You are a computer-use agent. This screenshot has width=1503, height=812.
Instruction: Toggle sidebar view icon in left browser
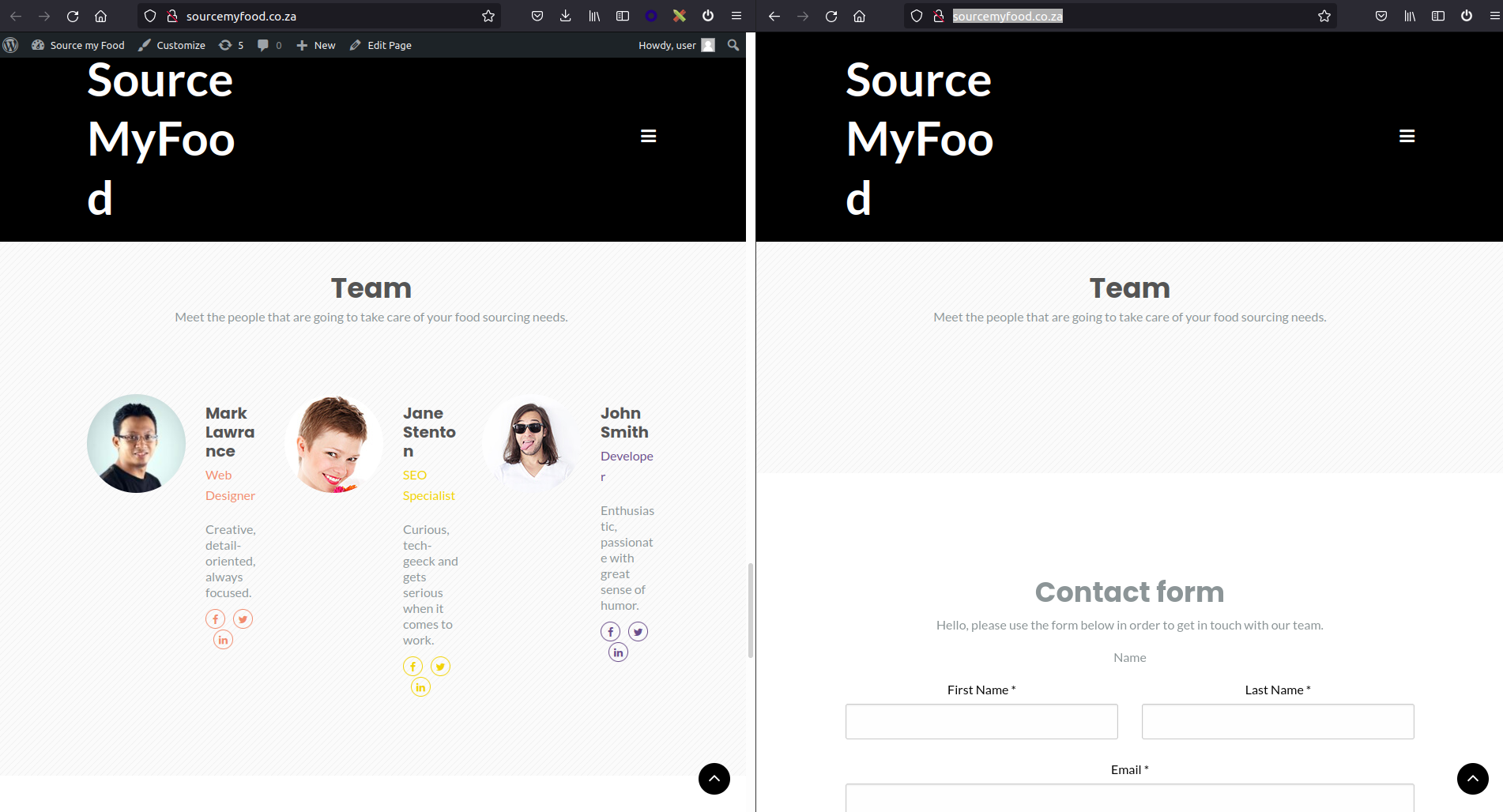tap(623, 16)
